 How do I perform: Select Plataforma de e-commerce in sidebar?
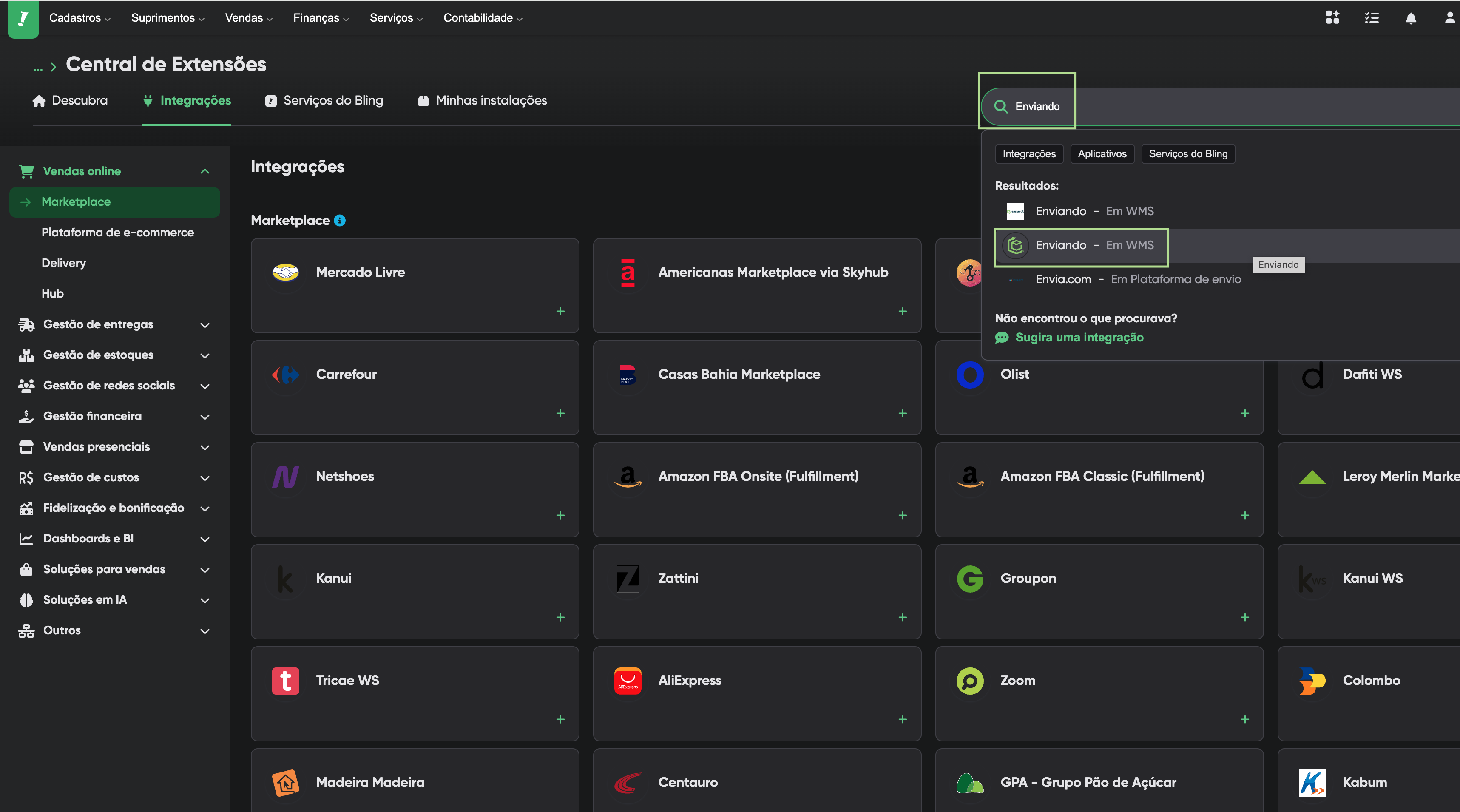click(117, 232)
